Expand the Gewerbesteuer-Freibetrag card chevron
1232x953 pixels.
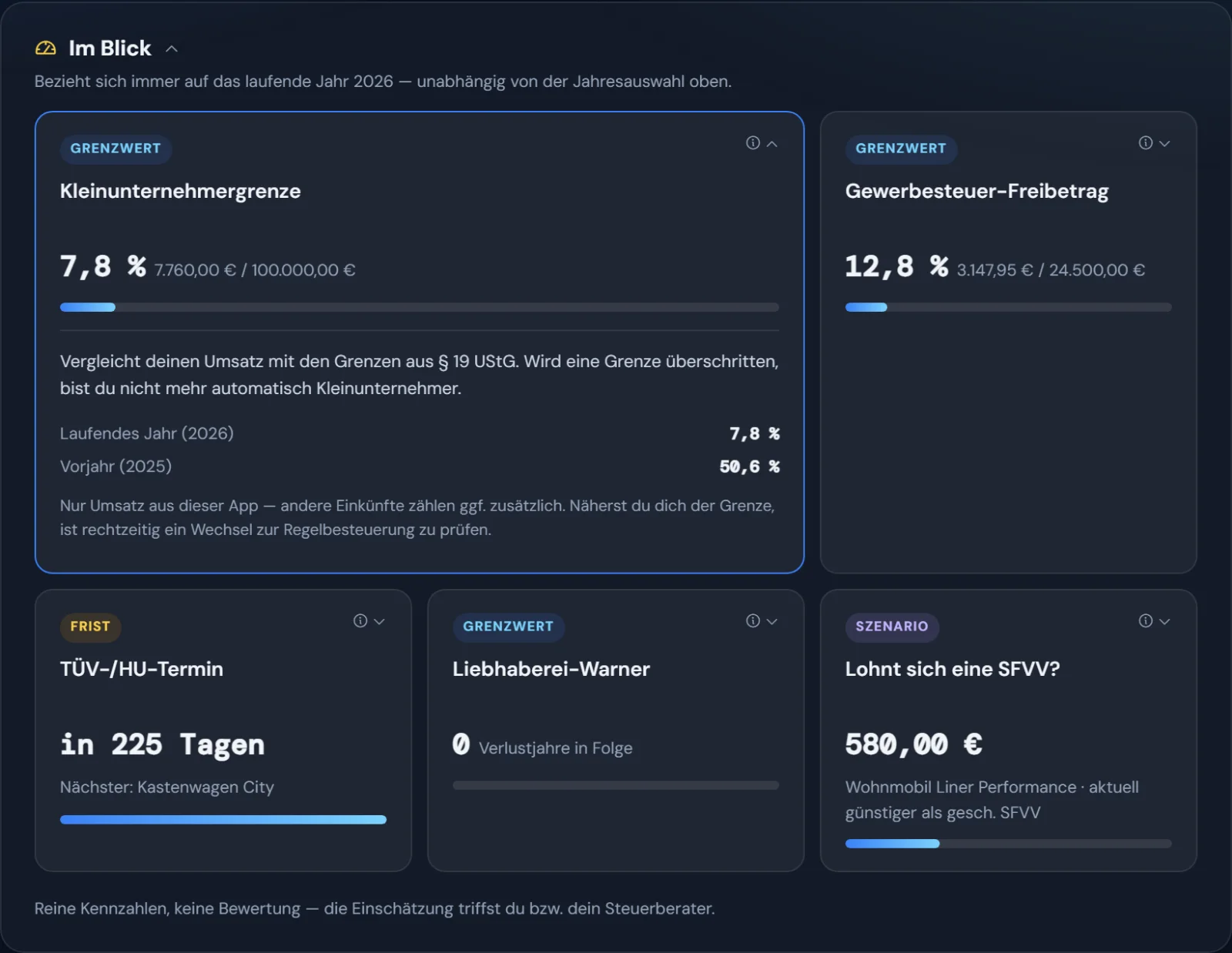[x=1164, y=143]
